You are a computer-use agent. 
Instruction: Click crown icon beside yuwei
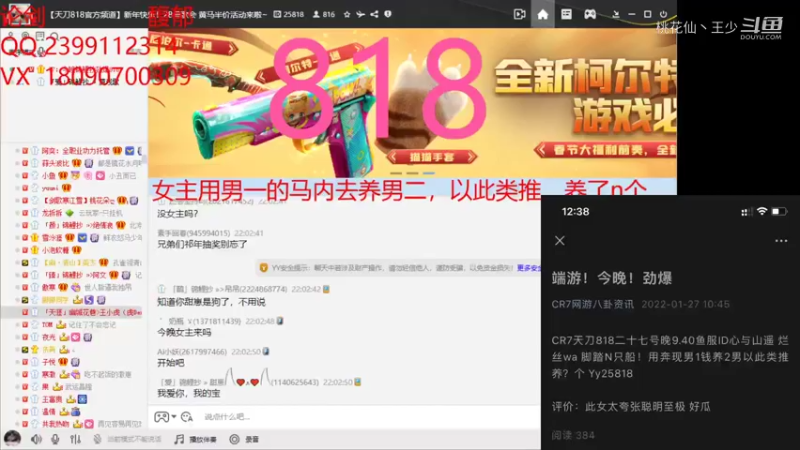(66, 188)
